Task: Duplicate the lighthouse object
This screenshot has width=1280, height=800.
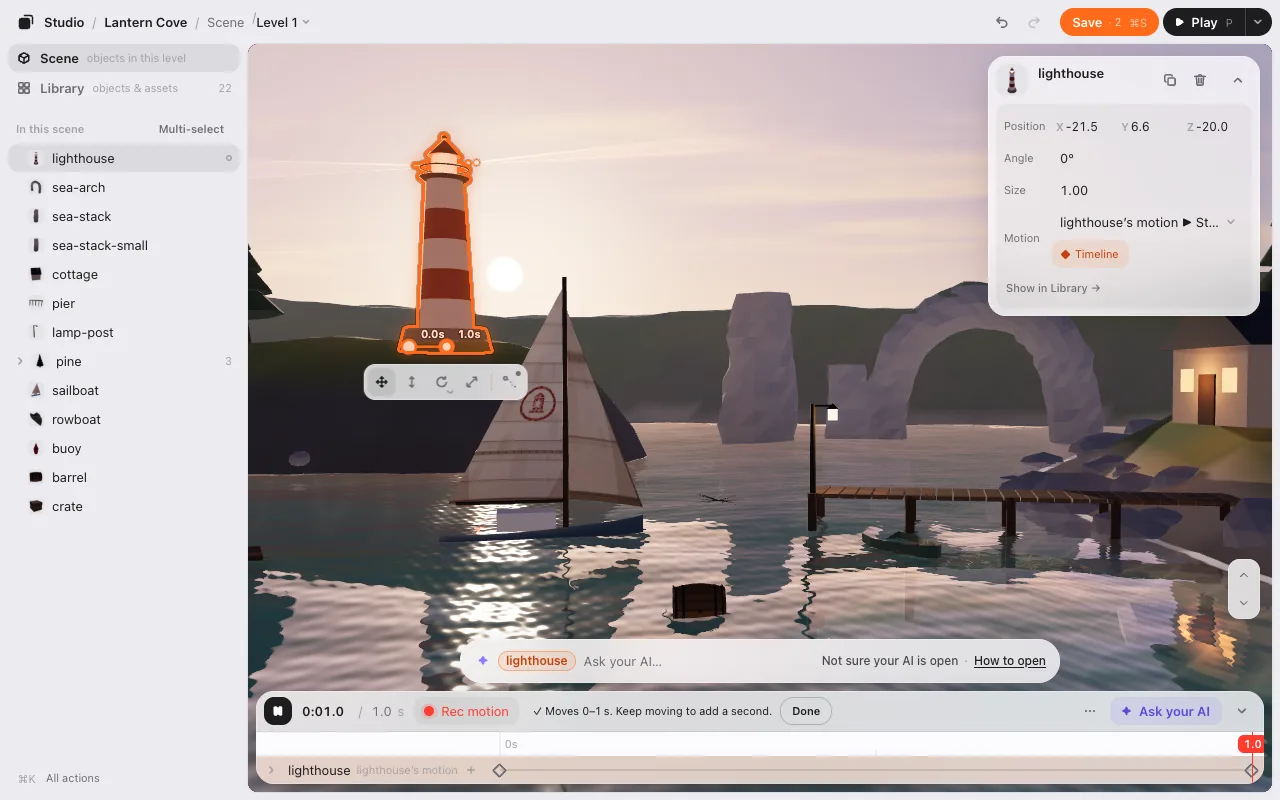Action: [1170, 80]
